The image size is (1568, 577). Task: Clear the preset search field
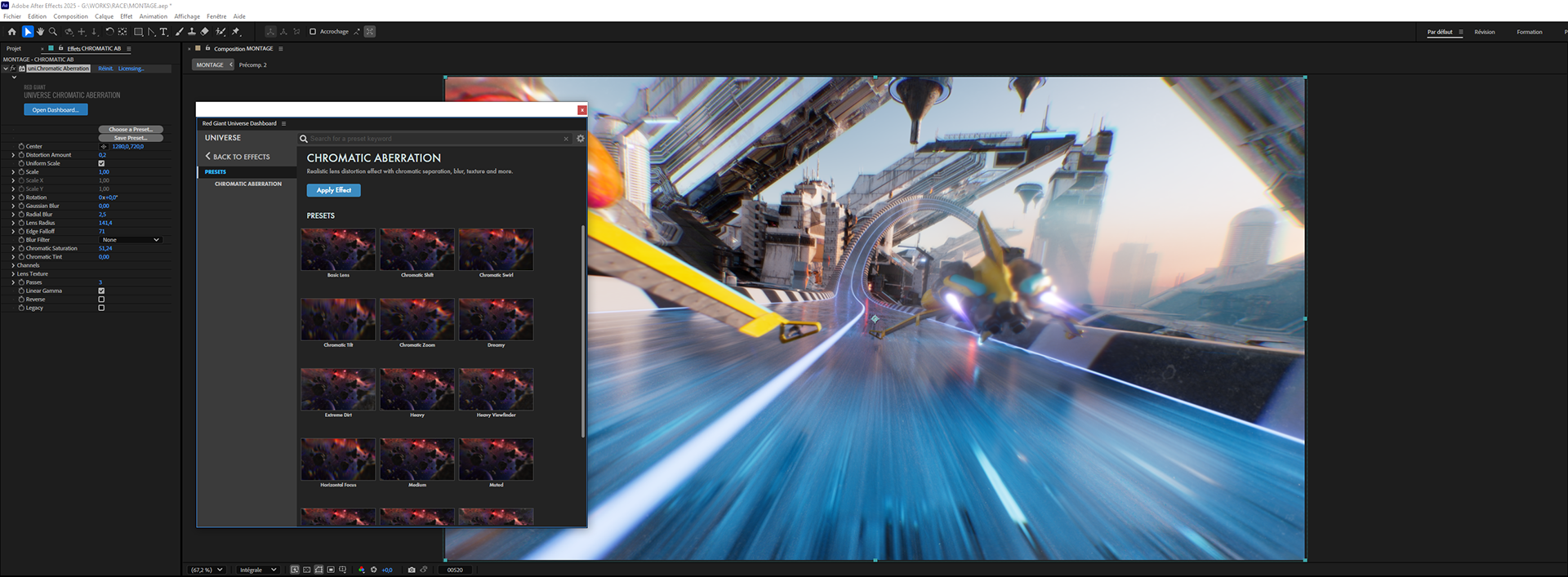(x=566, y=139)
